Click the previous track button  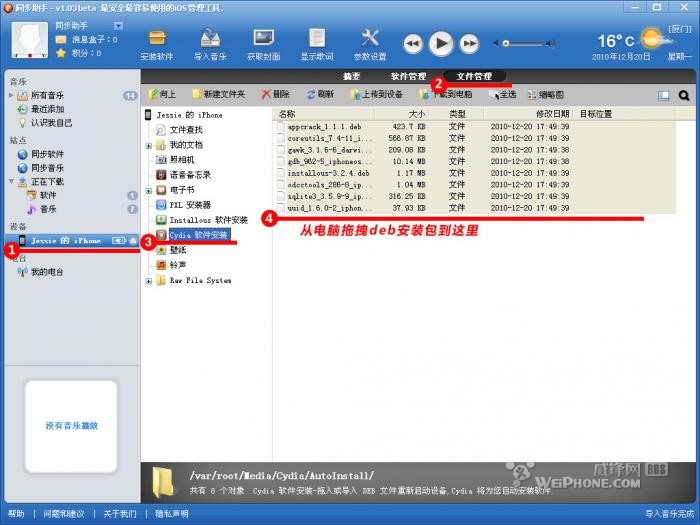pyautogui.click(x=413, y=44)
